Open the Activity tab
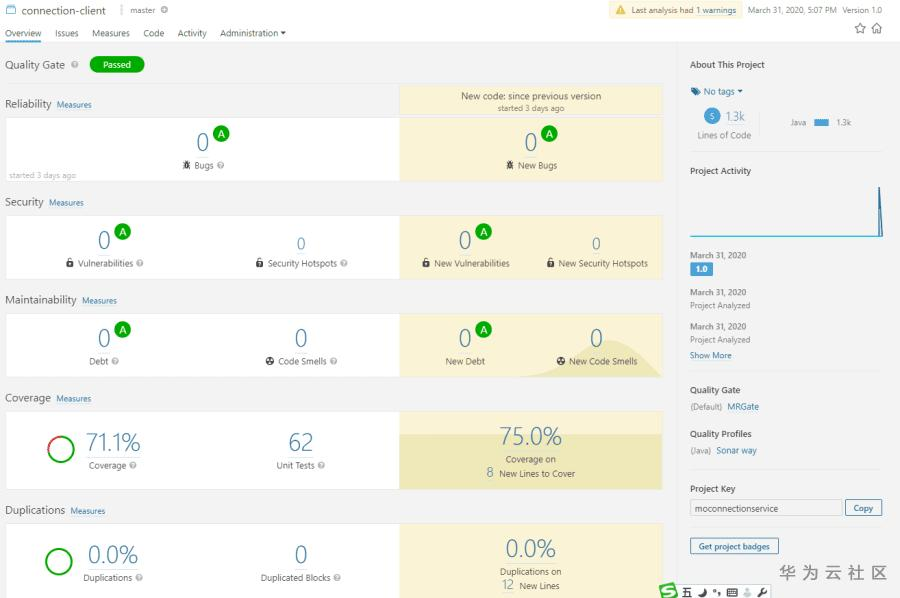The height and width of the screenshot is (598, 900). [x=192, y=33]
